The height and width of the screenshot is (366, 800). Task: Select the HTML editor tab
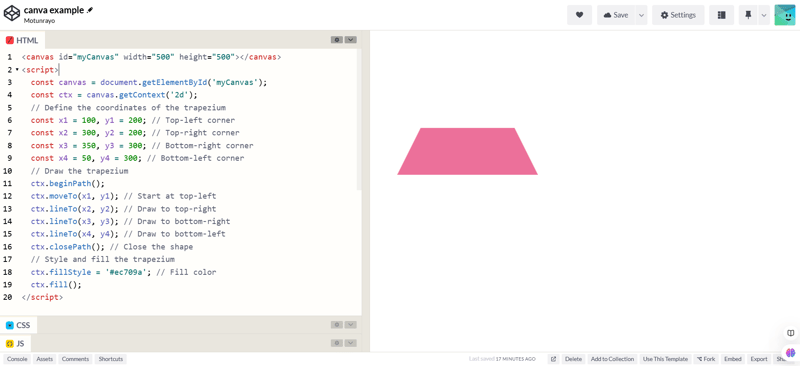(22, 40)
